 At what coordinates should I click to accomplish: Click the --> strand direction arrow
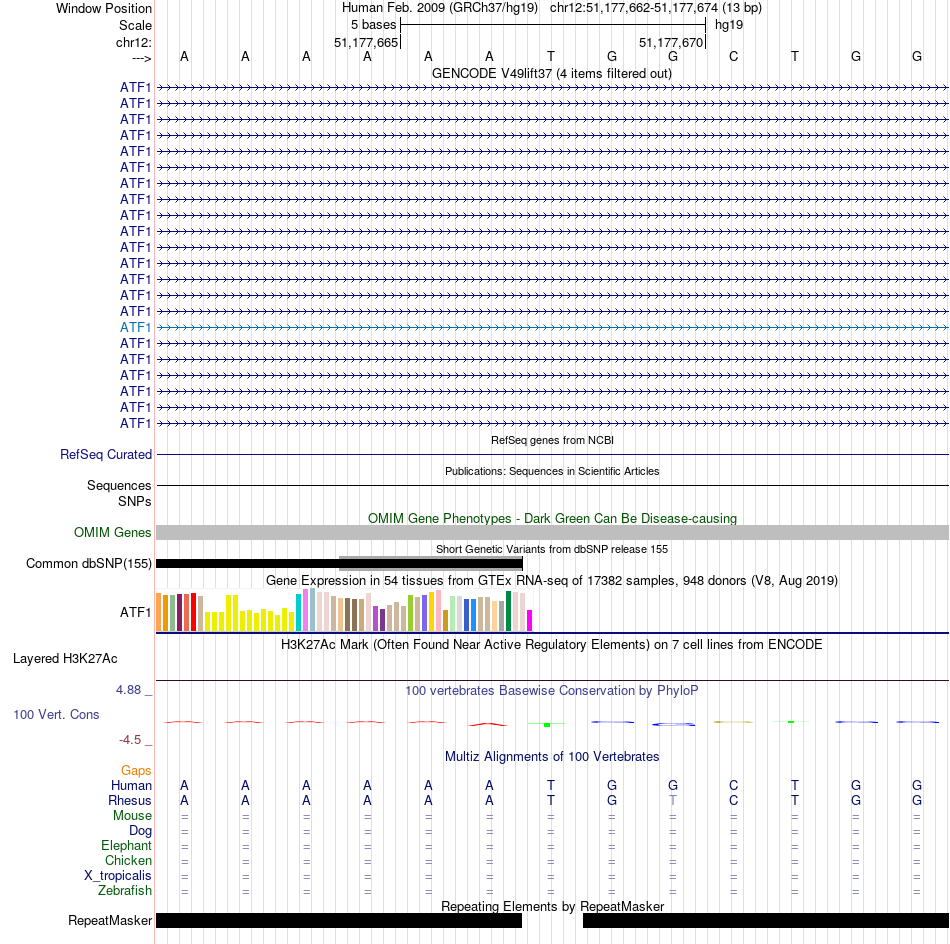(141, 58)
